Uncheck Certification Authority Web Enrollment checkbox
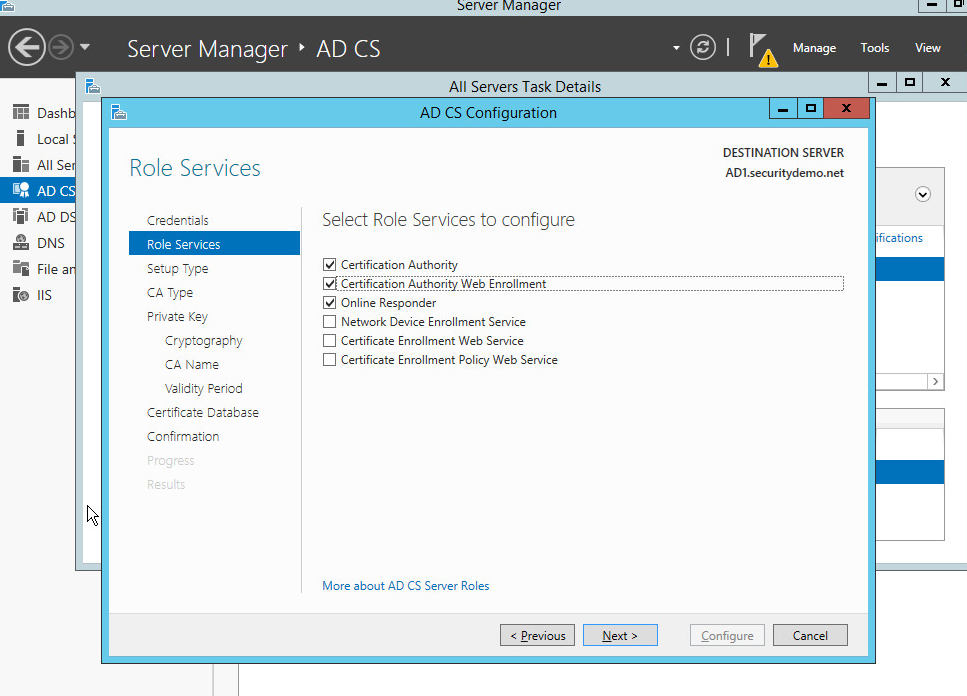The image size is (967, 696). pos(329,284)
